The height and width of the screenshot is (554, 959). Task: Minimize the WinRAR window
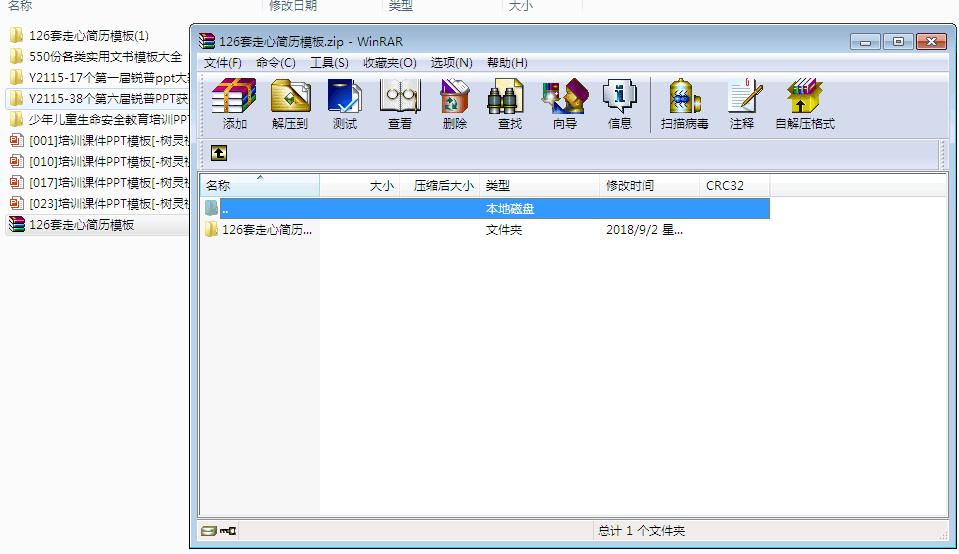pyautogui.click(x=865, y=42)
